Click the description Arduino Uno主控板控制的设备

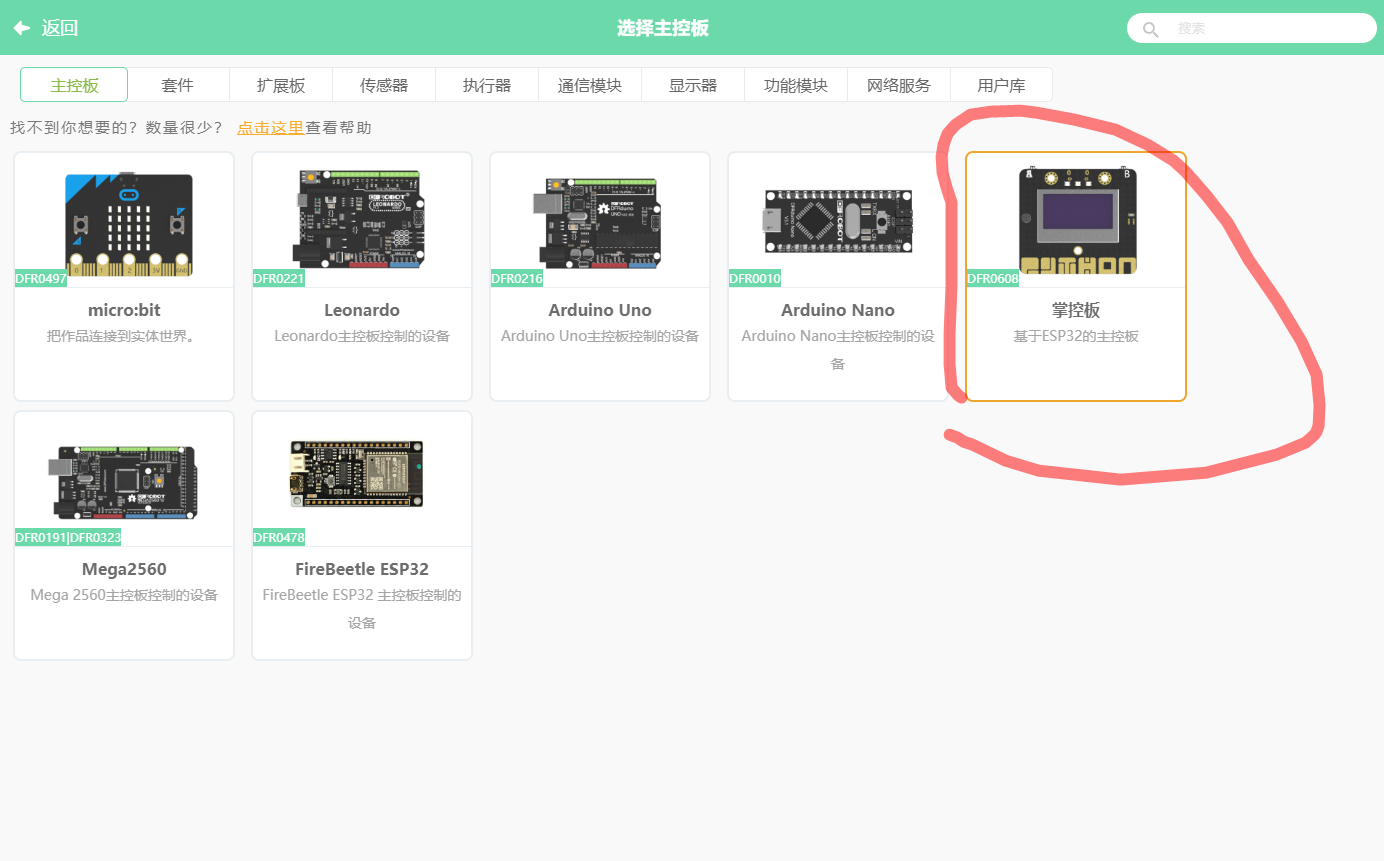tap(600, 336)
